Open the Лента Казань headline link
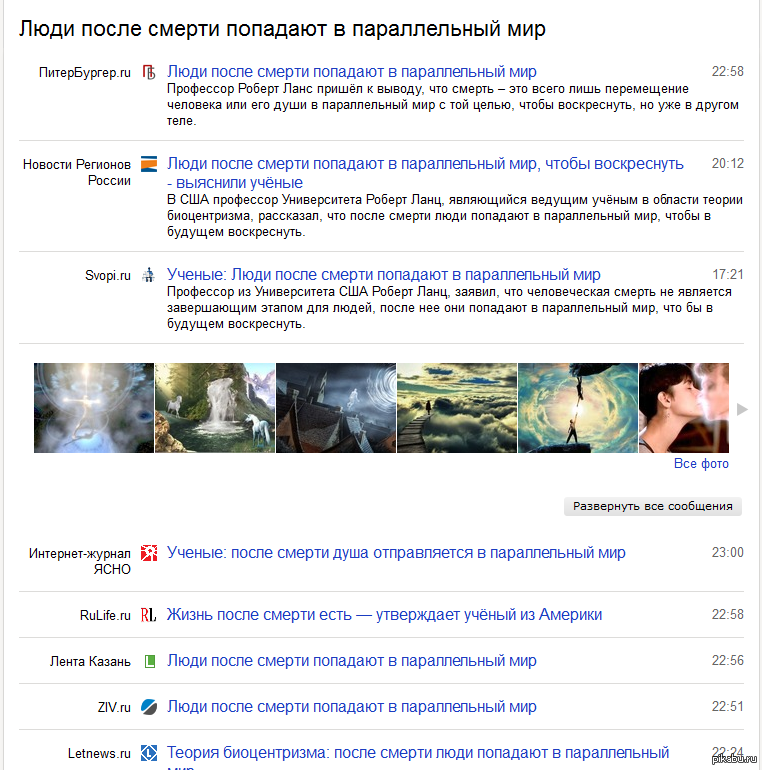This screenshot has height=770, width=762. click(x=352, y=661)
